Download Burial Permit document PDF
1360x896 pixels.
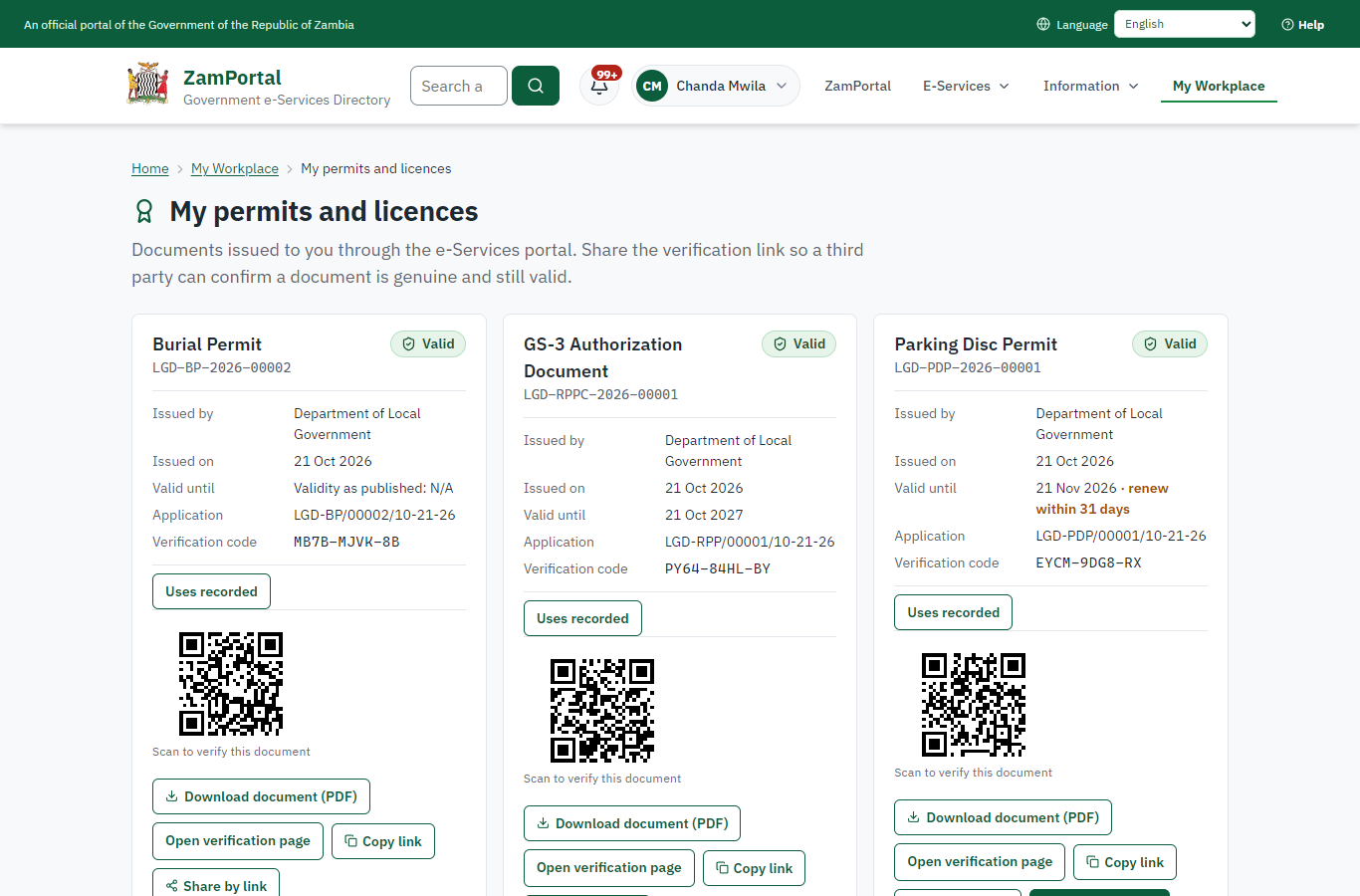[x=261, y=796]
